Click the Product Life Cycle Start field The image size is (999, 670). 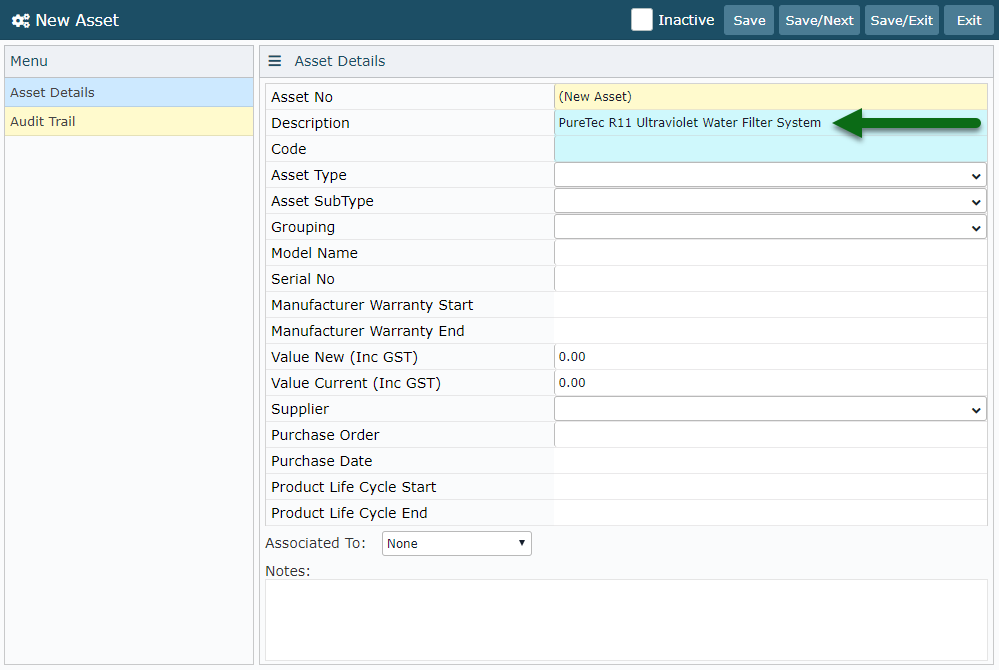[770, 487]
